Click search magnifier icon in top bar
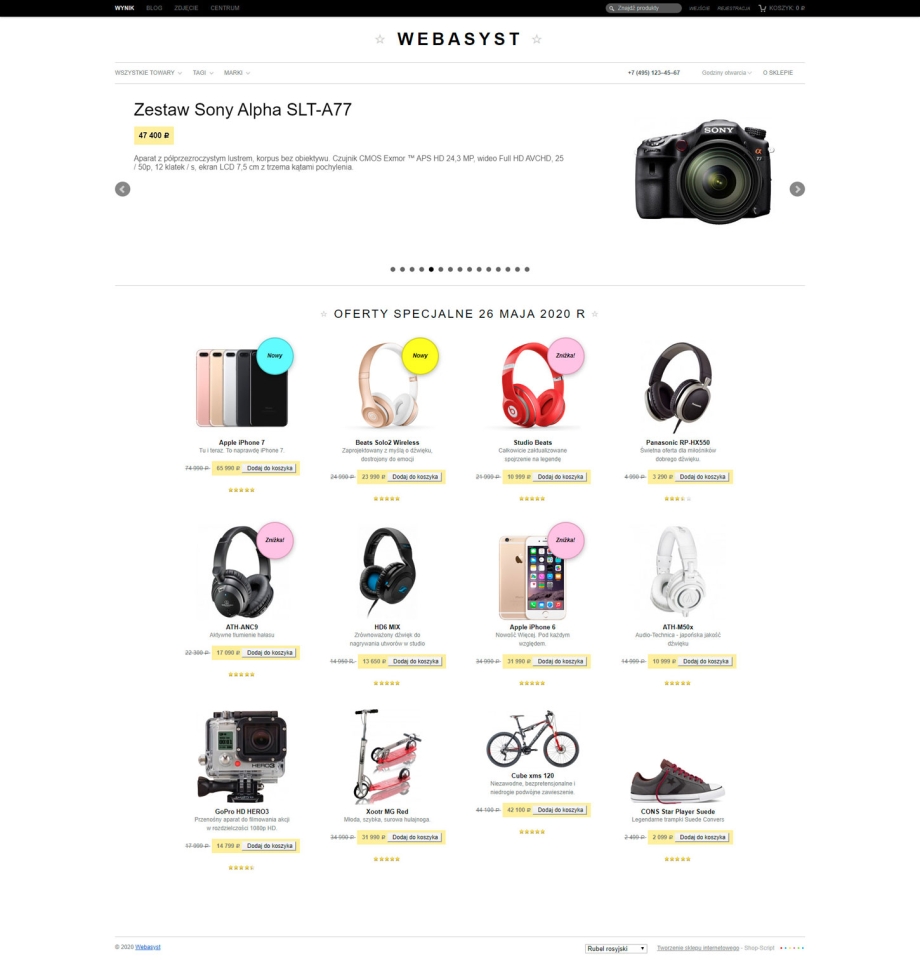The image size is (920, 961). pos(611,8)
